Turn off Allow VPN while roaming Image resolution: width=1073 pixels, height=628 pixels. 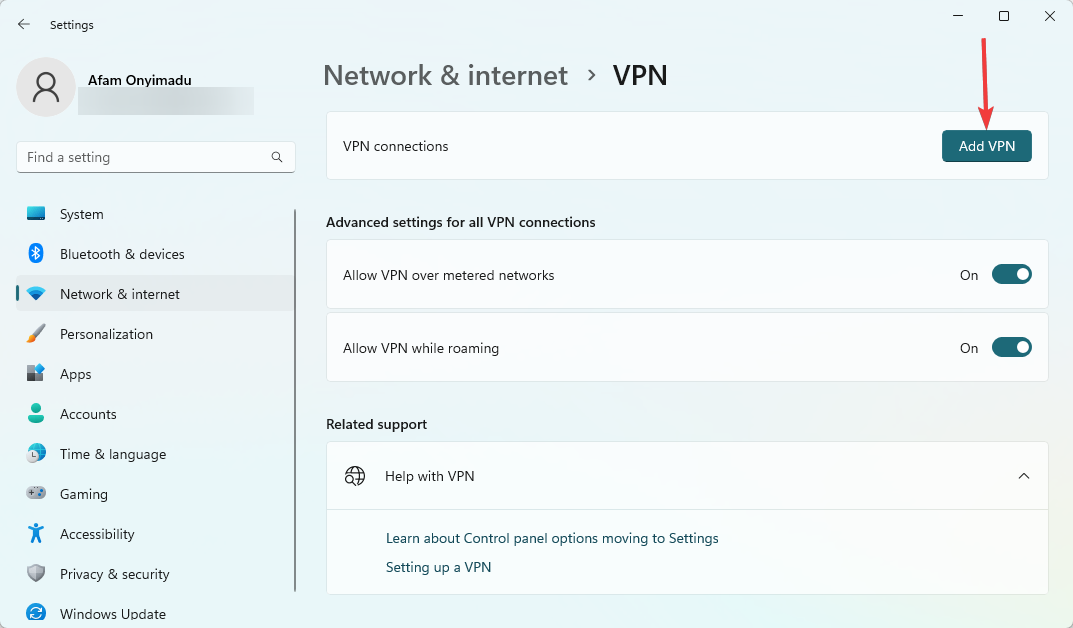point(1011,348)
